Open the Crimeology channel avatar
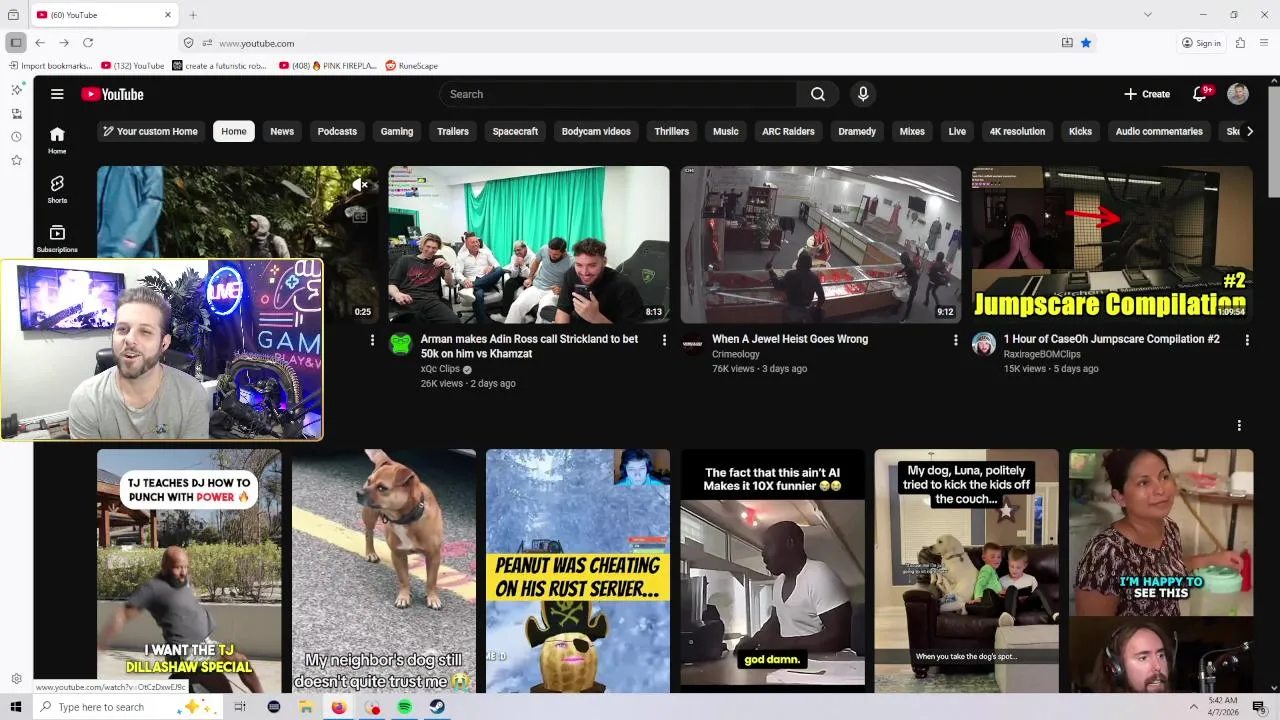 [692, 344]
